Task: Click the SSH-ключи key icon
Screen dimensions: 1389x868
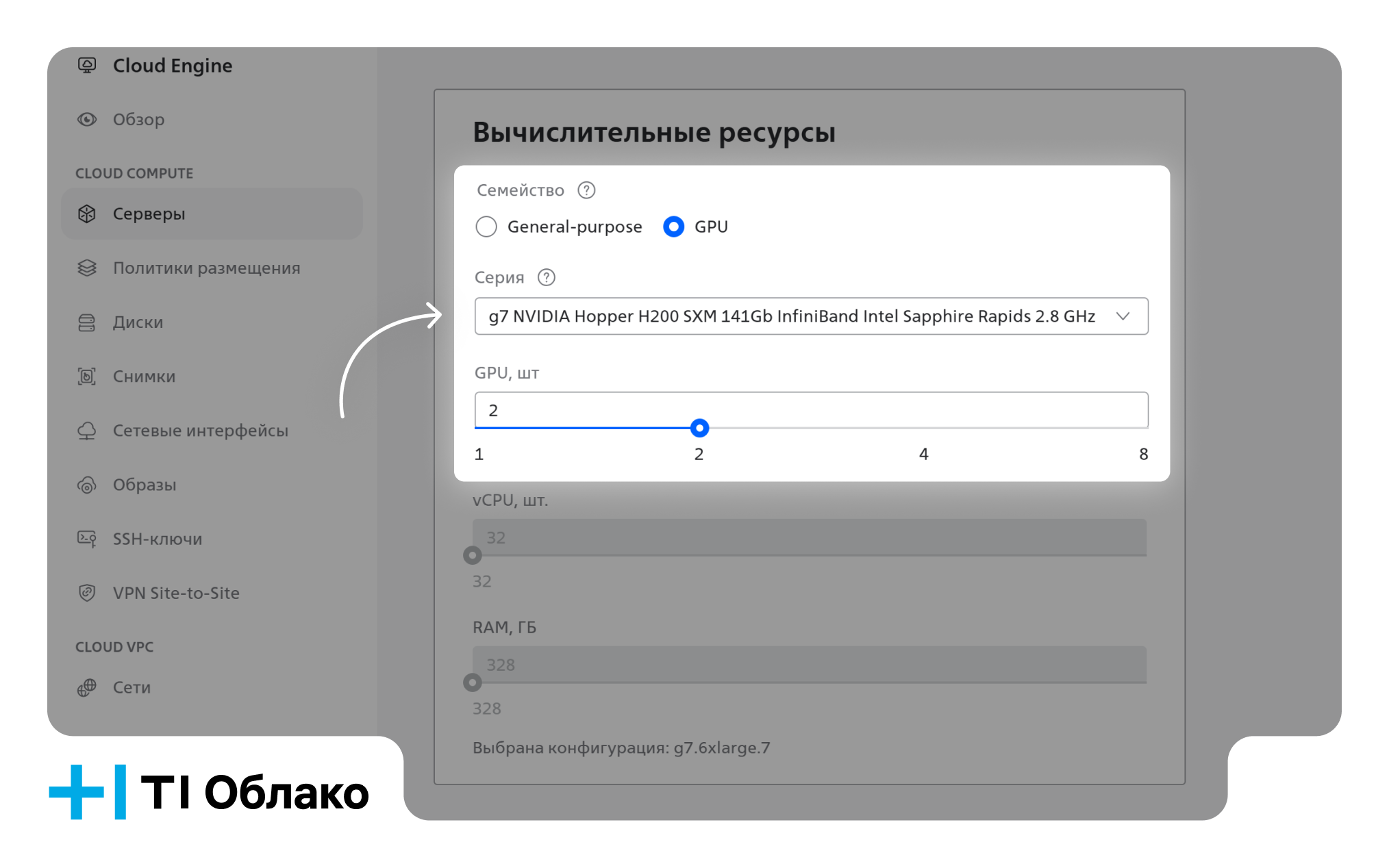Action: click(87, 539)
